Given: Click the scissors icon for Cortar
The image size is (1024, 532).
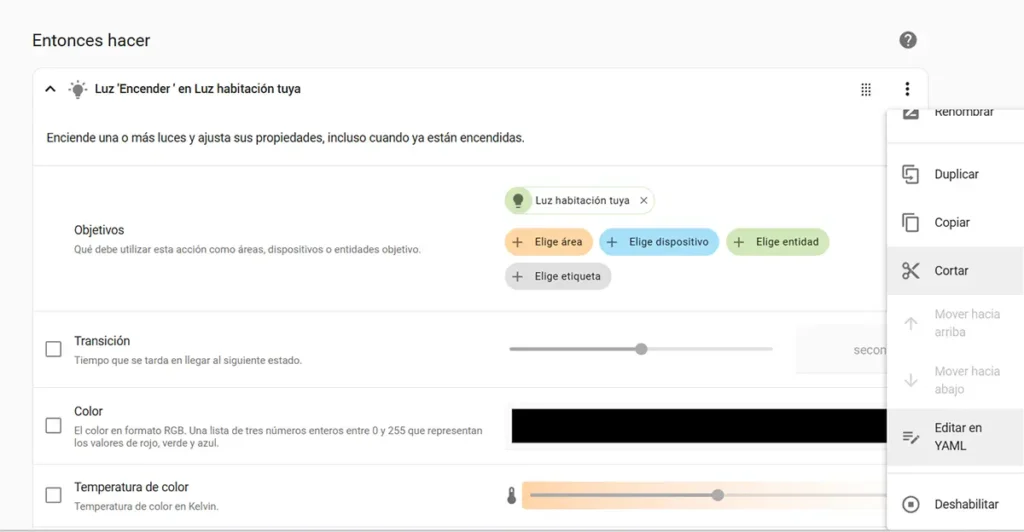Looking at the screenshot, I should click(x=910, y=271).
